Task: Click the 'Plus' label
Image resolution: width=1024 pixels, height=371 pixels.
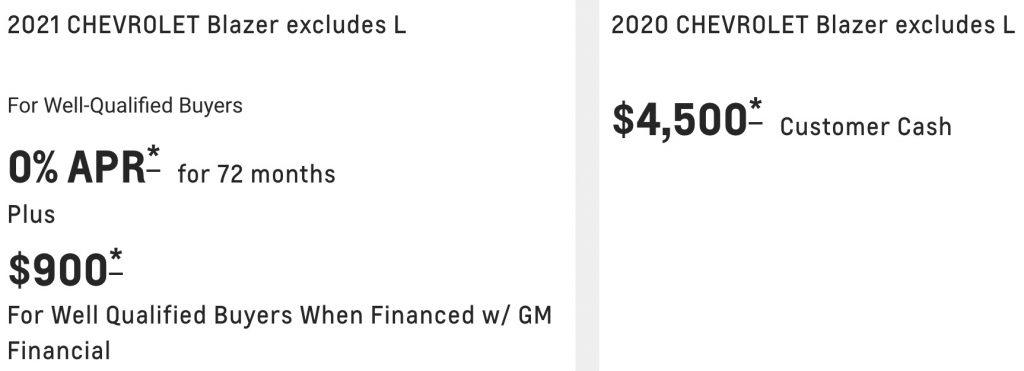Action: coord(31,214)
